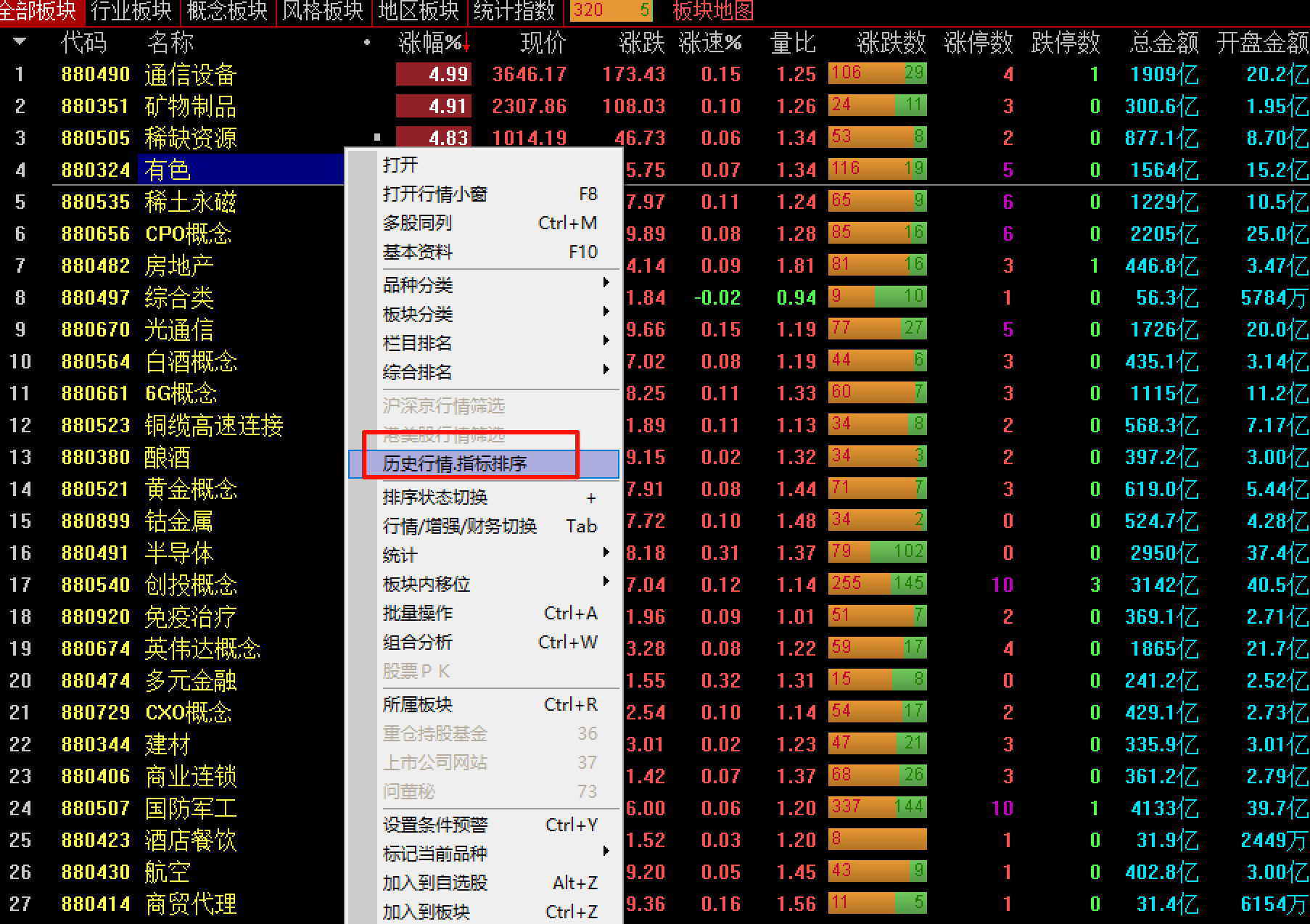Click the dropdown triangle left of 代码 header
The width and height of the screenshot is (1310, 924).
(x=20, y=42)
